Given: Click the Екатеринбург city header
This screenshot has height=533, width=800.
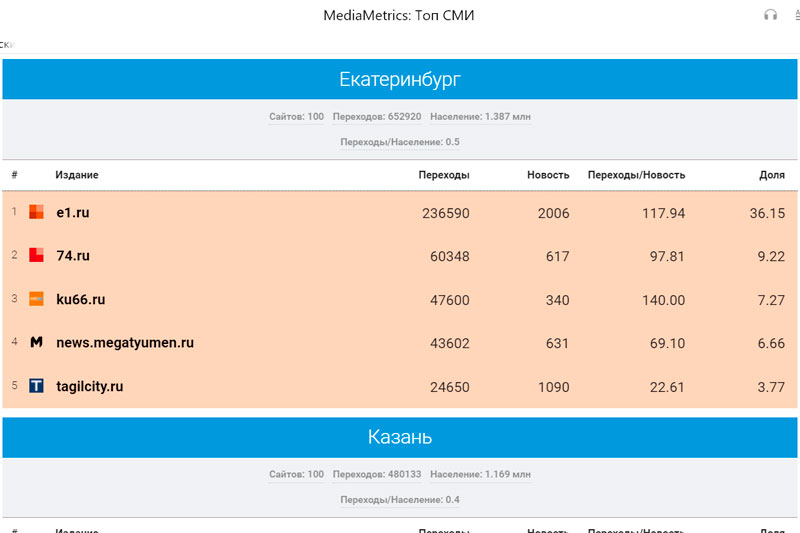Looking at the screenshot, I should click(x=400, y=79).
